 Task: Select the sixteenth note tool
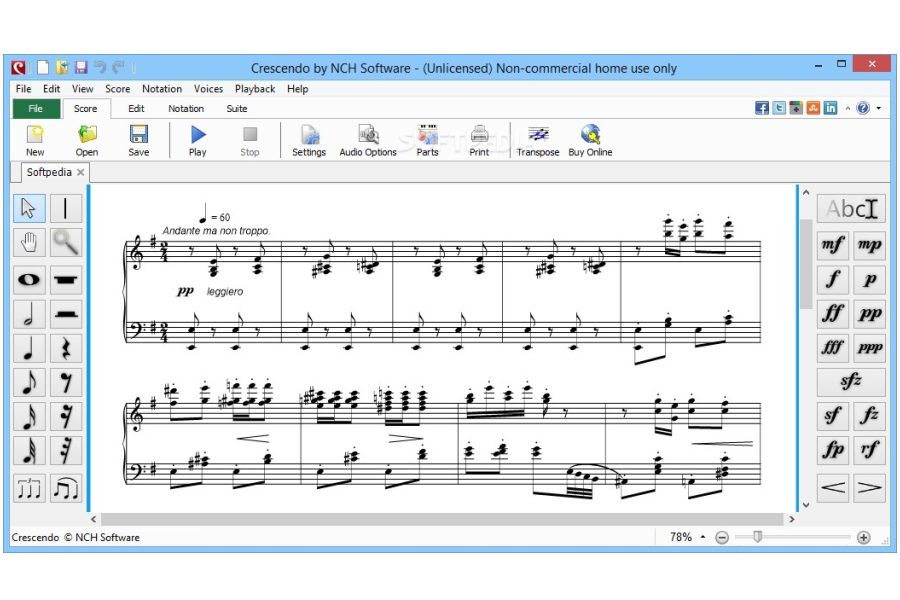tap(29, 417)
